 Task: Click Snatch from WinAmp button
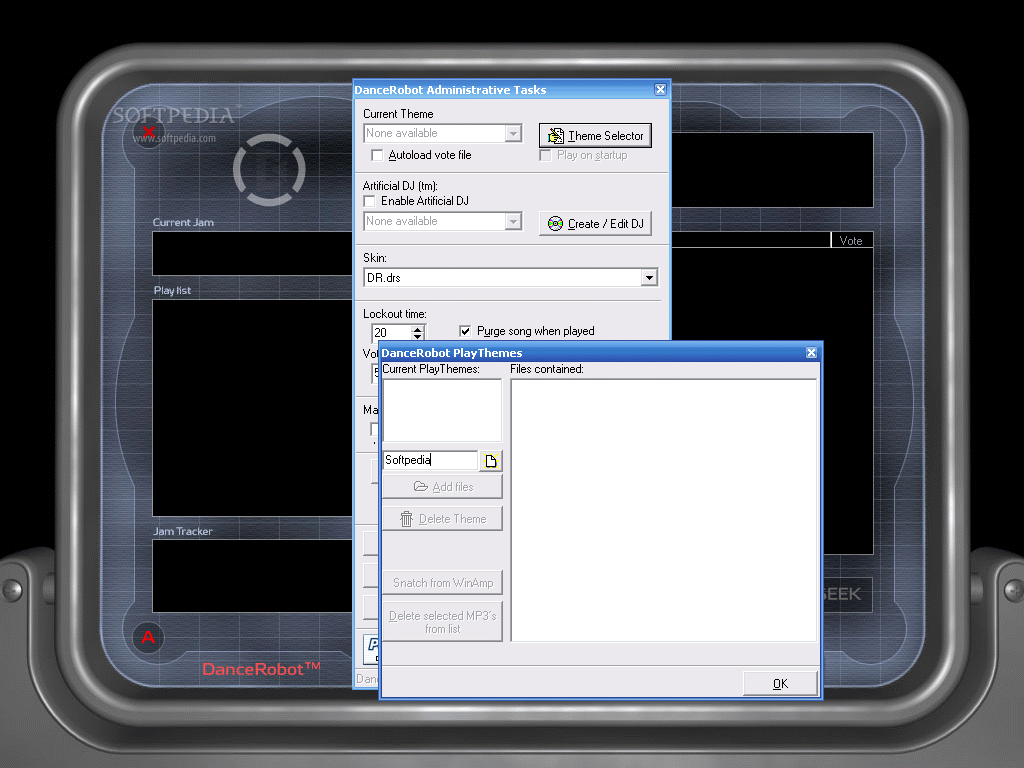pyautogui.click(x=442, y=583)
